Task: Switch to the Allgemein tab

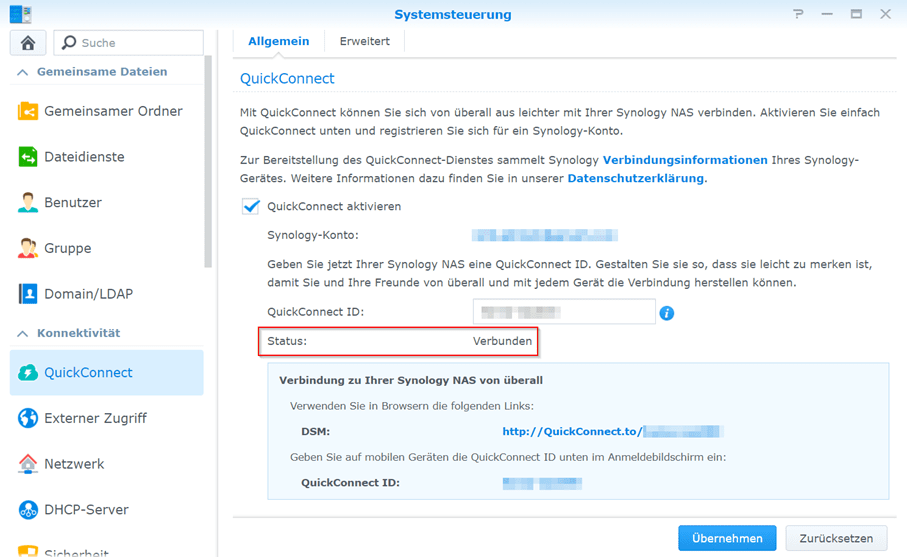Action: click(x=278, y=42)
